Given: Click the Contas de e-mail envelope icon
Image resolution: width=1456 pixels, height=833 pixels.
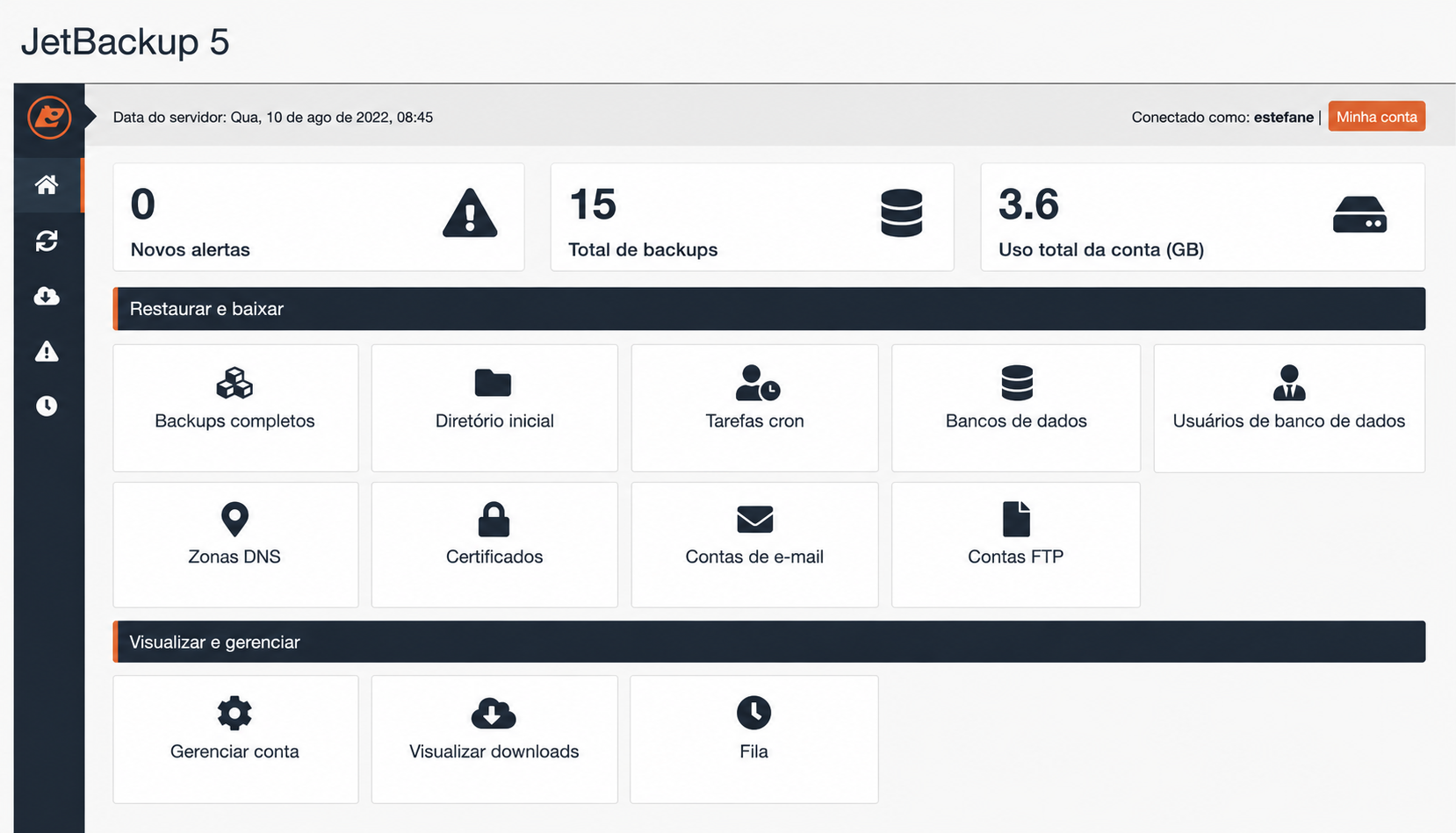Looking at the screenshot, I should coord(755,519).
